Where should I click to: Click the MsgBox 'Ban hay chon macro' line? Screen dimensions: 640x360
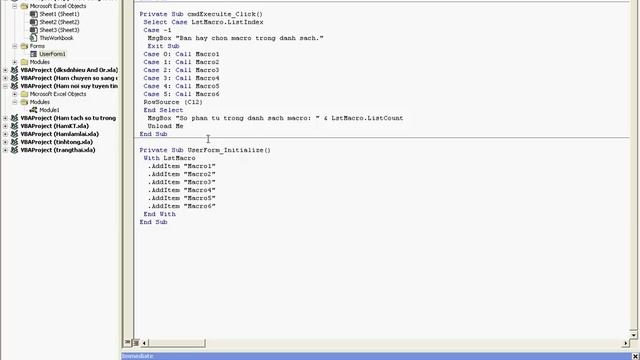pos(236,38)
